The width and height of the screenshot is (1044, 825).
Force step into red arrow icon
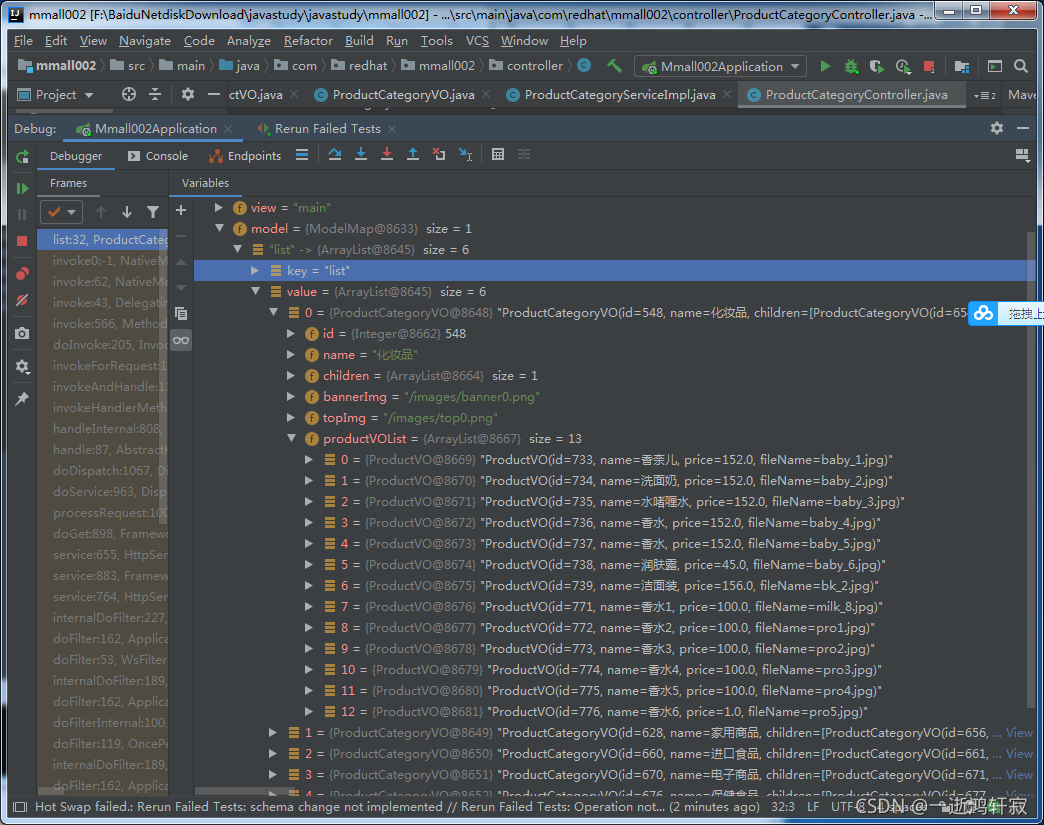(x=386, y=154)
